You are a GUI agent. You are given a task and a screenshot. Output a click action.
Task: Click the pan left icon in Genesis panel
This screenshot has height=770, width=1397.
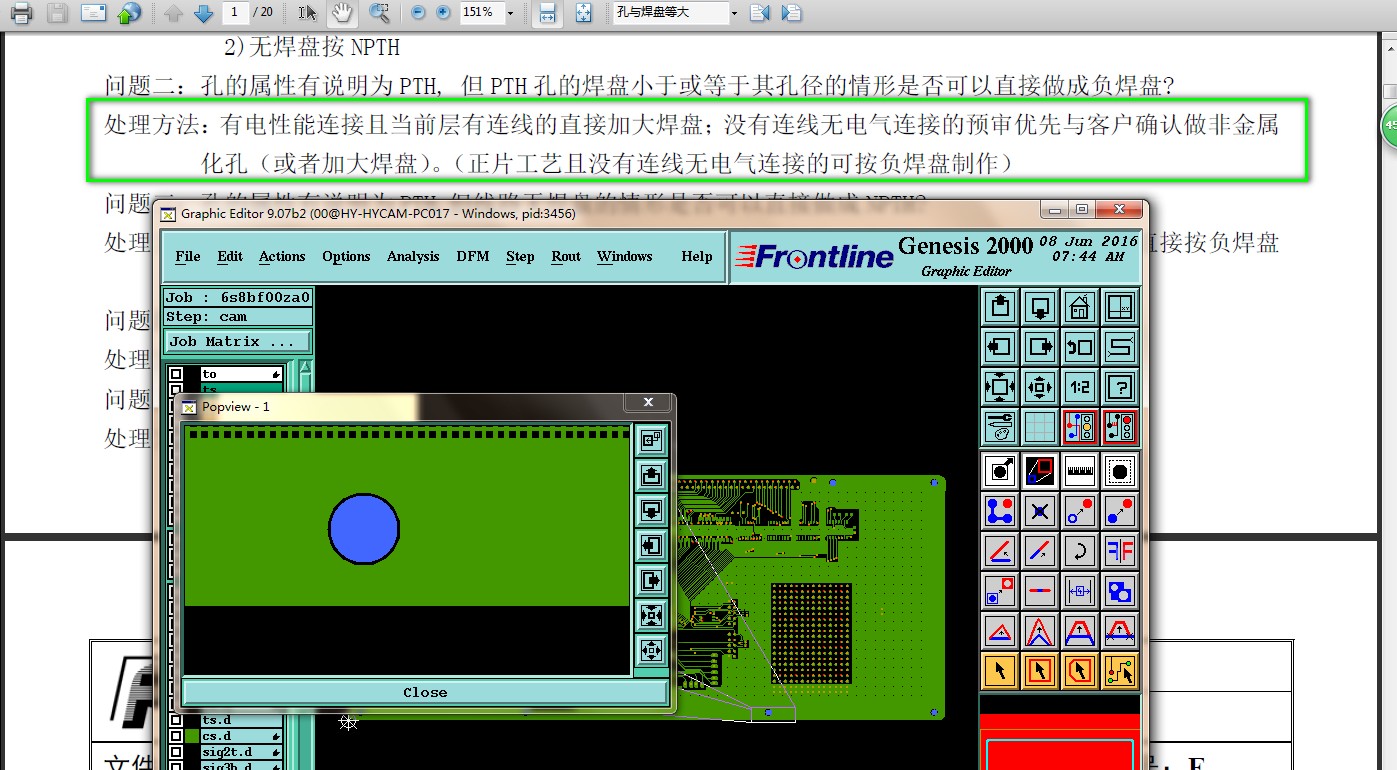[x=1000, y=347]
